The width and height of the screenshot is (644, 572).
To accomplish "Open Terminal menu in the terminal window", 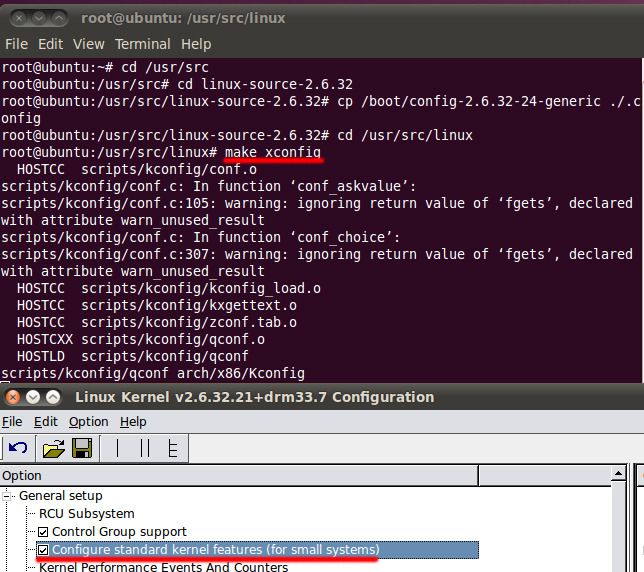I will (143, 44).
